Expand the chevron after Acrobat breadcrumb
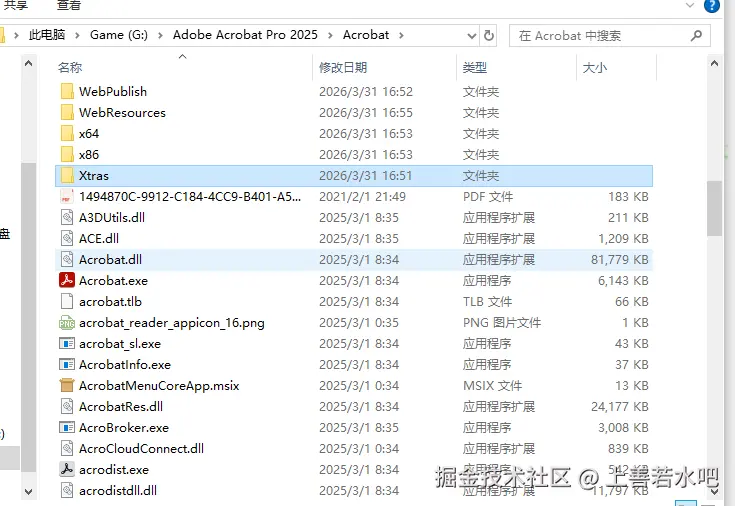The width and height of the screenshot is (735, 506). pyautogui.click(x=401, y=35)
